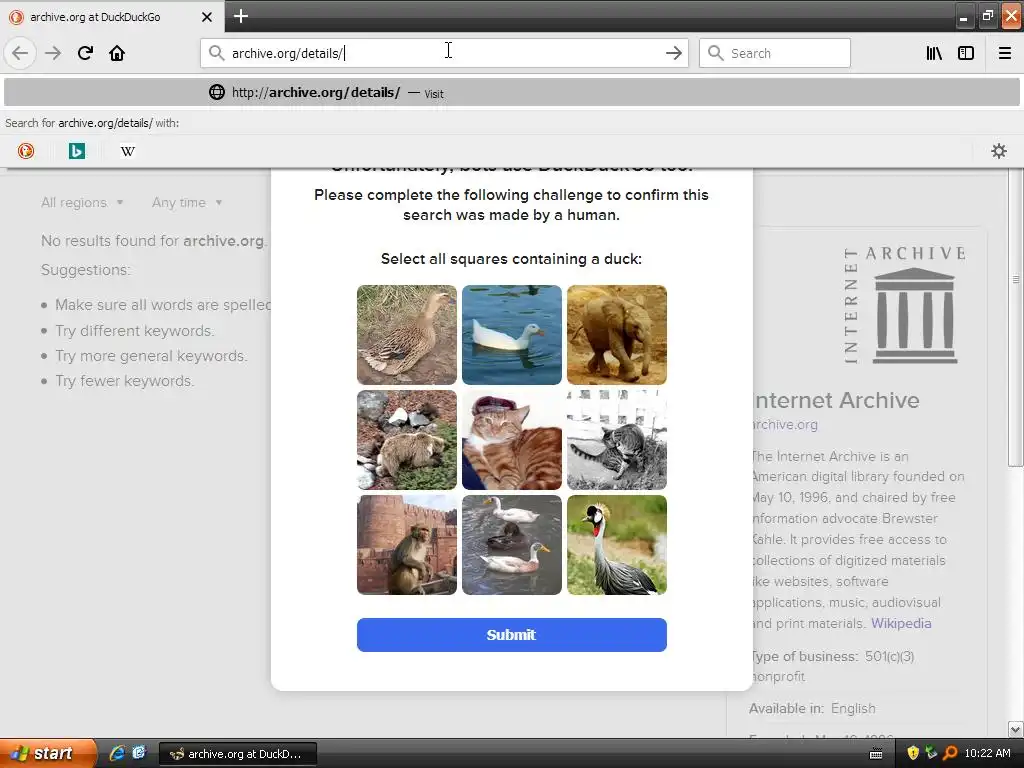Open search settings gear icon
This screenshot has height=768, width=1024.
pos(999,151)
